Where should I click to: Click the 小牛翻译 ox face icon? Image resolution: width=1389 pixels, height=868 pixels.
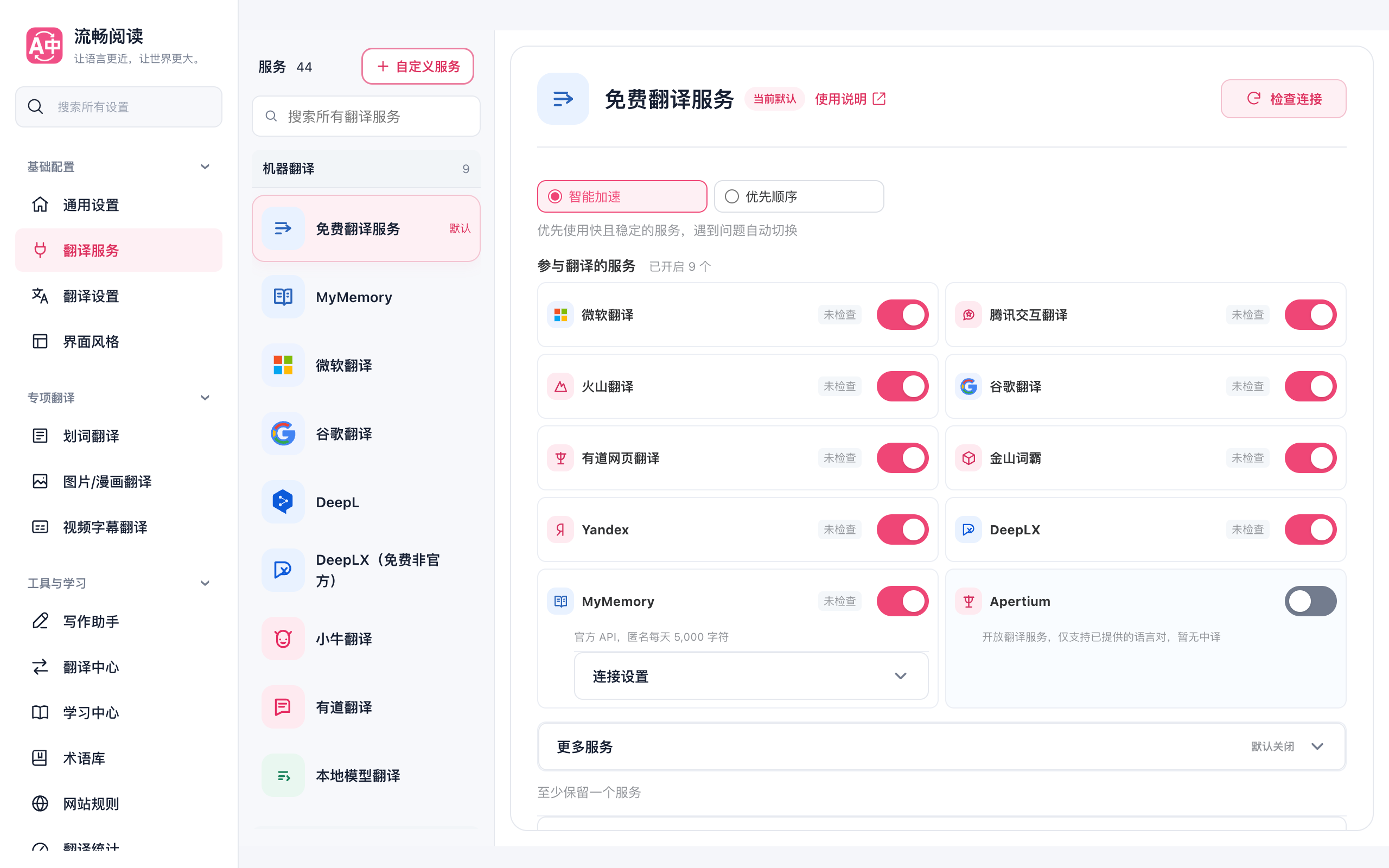coord(283,639)
